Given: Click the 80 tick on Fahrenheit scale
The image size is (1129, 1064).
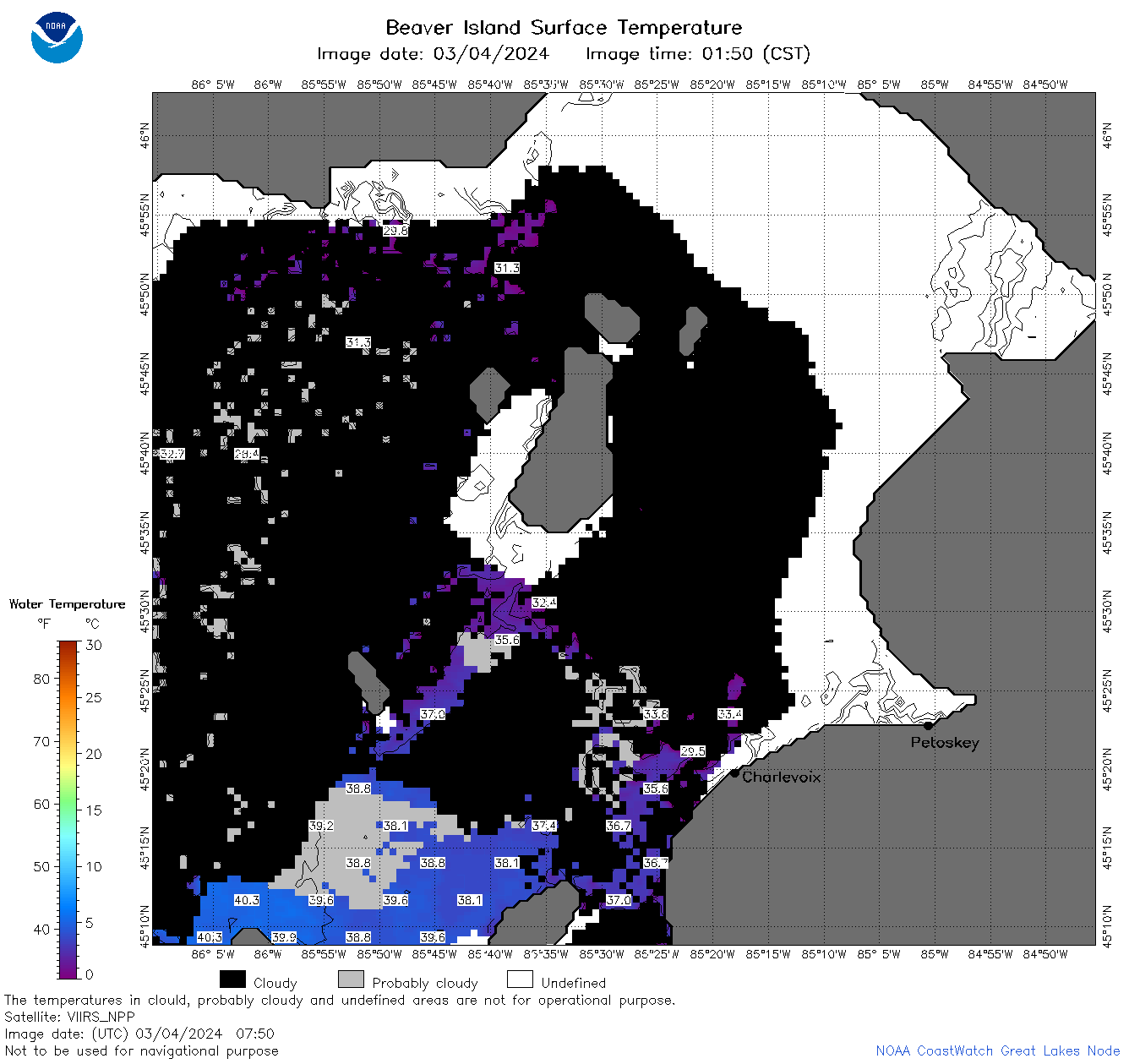Looking at the screenshot, I should [x=41, y=679].
